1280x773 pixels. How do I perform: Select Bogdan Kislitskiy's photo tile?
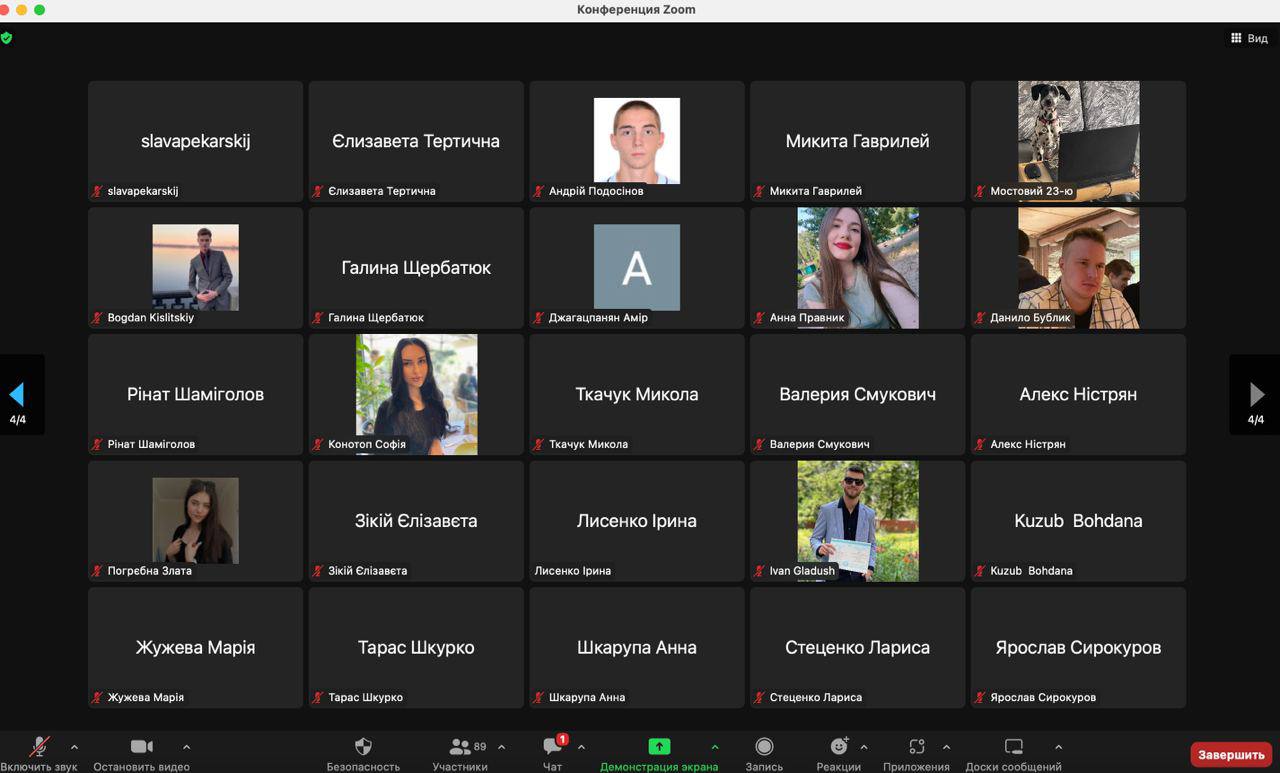[195, 267]
